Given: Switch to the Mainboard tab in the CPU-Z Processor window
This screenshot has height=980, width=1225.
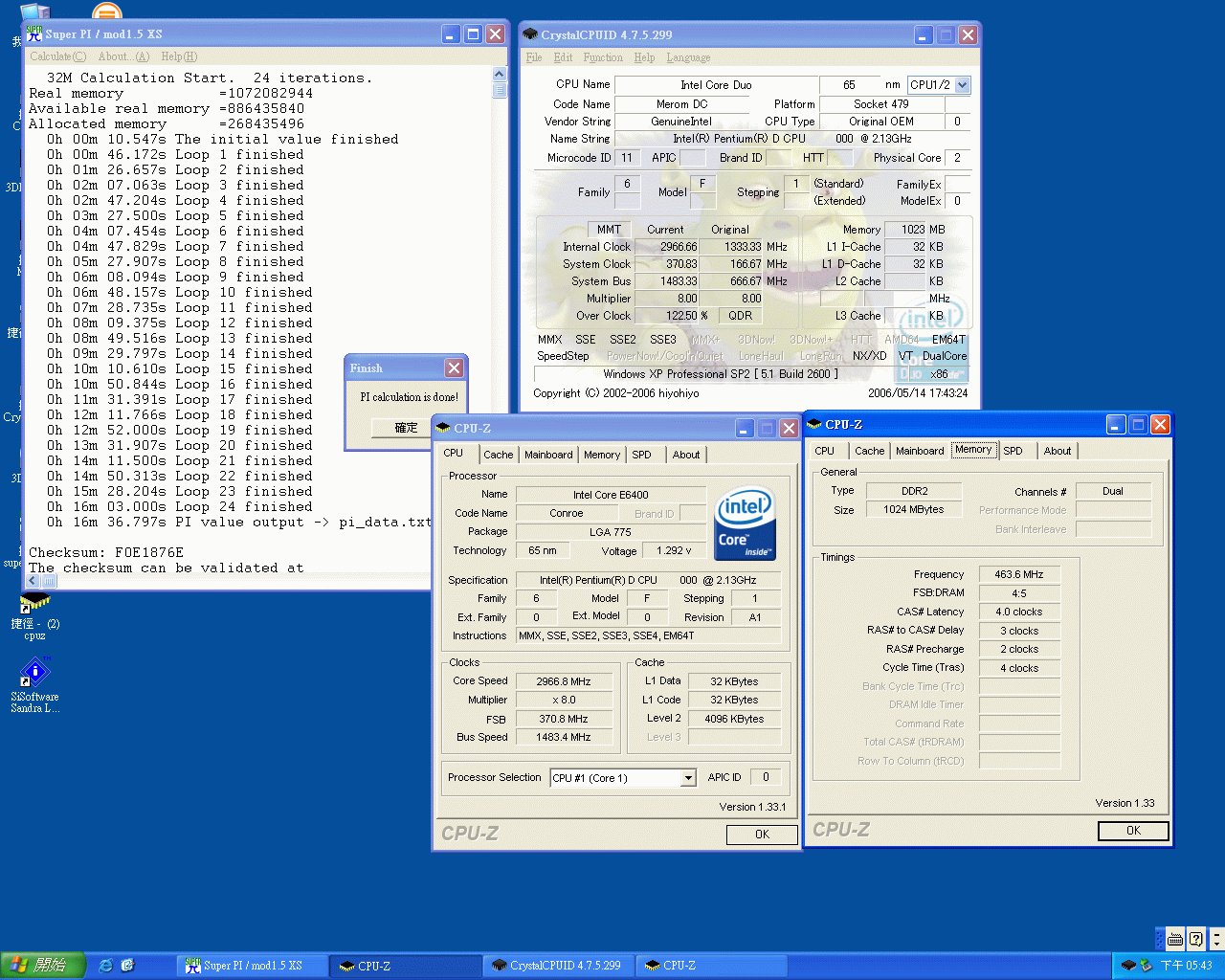Looking at the screenshot, I should click(x=548, y=455).
